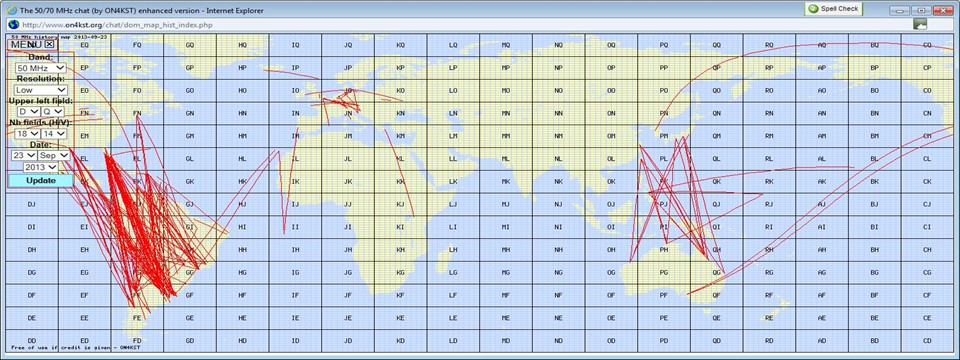The height and width of the screenshot is (360, 960).
Task: Open the 14 vertical fields dropdown
Action: tap(53, 133)
